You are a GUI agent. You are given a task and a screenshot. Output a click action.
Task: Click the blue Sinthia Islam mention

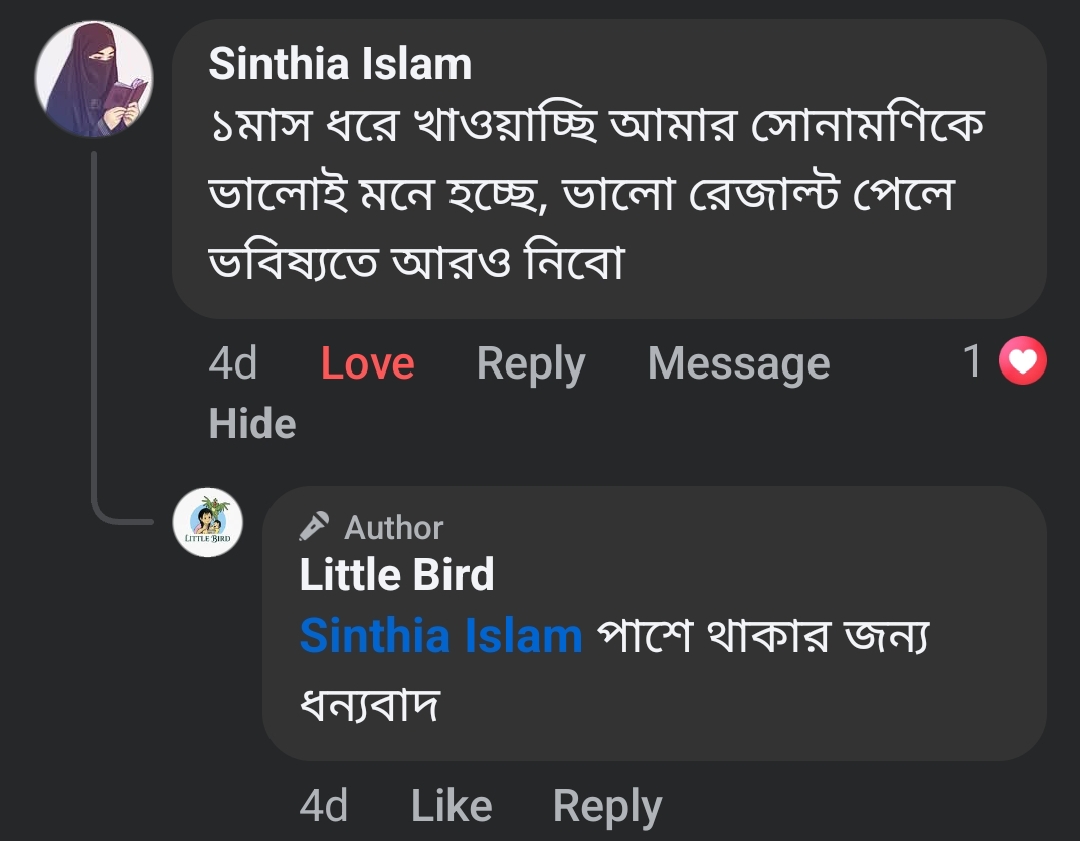441,636
